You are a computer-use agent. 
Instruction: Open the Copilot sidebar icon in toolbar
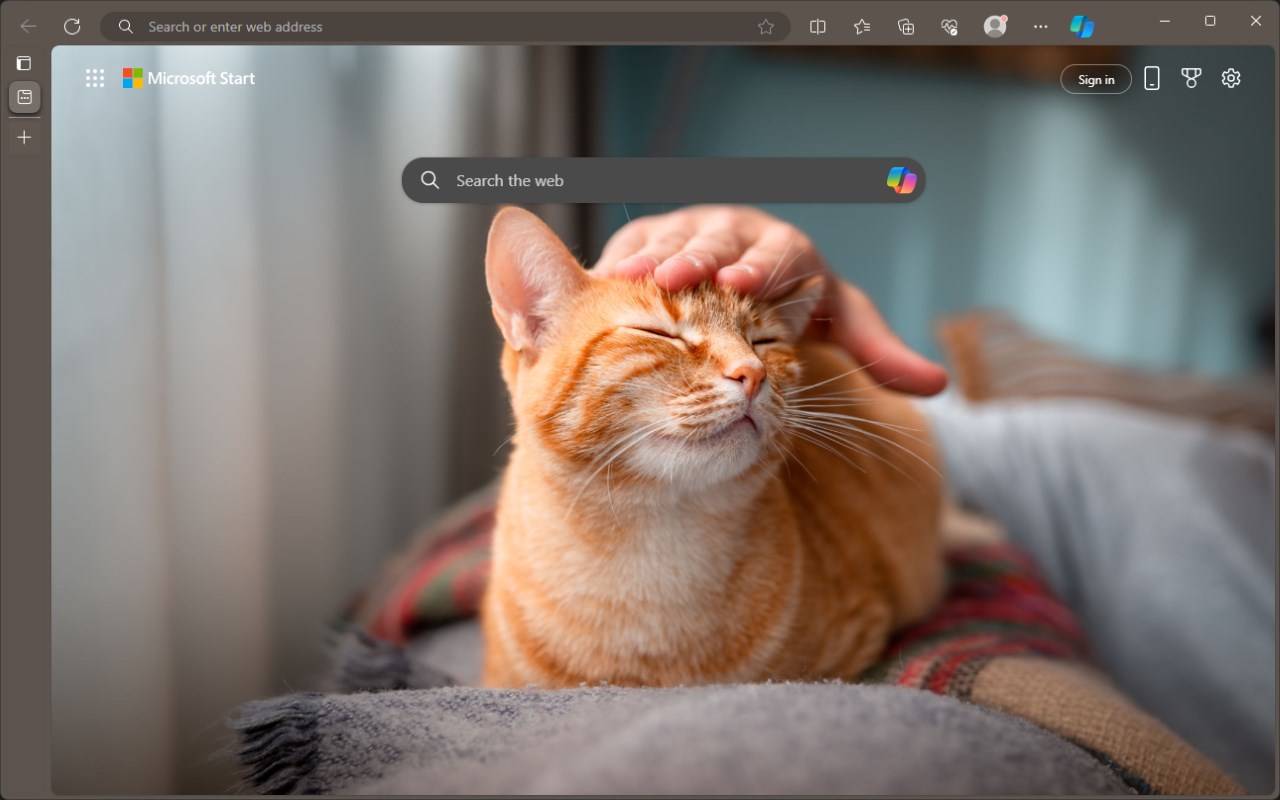(x=1082, y=27)
